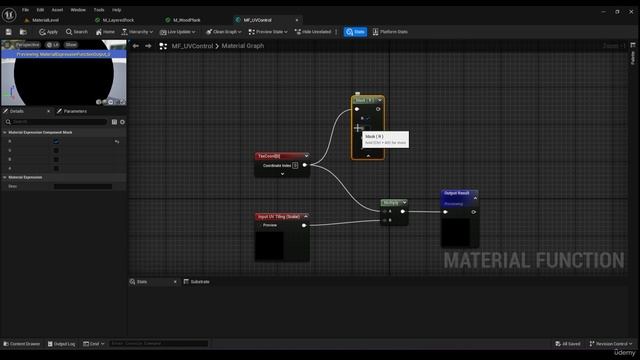
Task: Open the Perspective view dropdown
Action: [x=27, y=44]
